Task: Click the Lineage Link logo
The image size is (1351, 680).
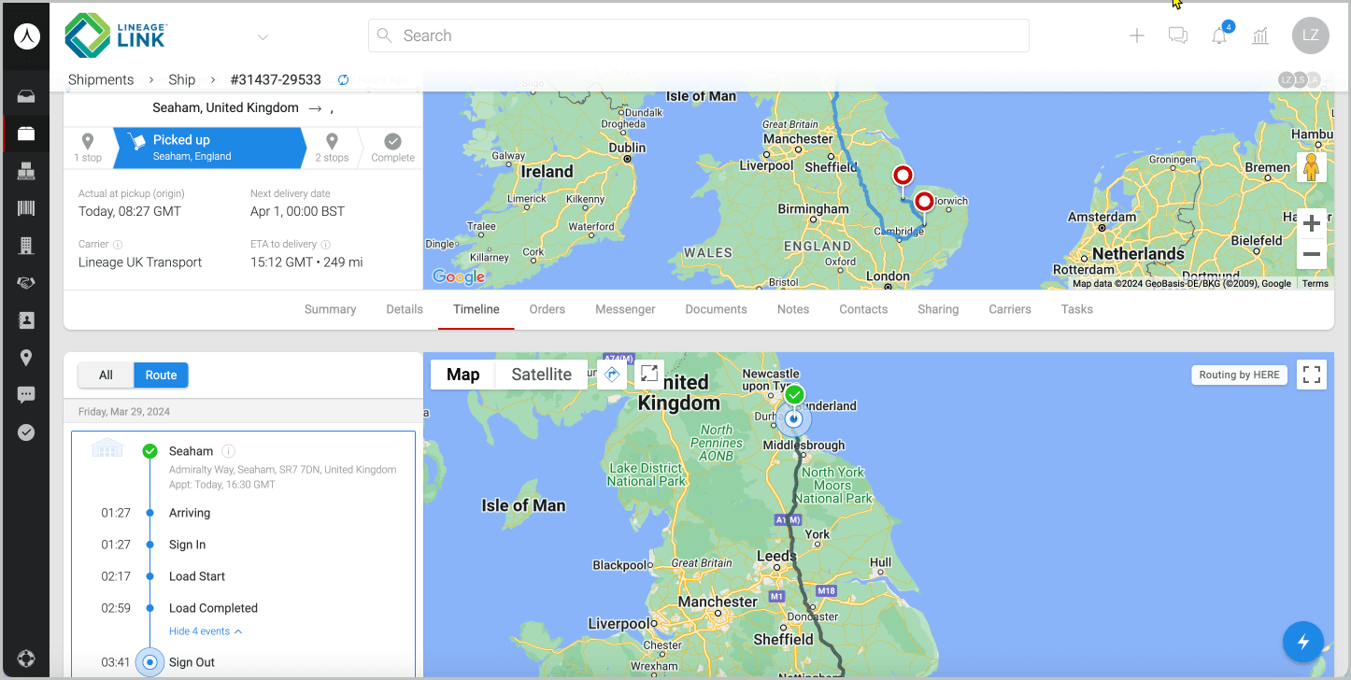Action: click(x=116, y=36)
